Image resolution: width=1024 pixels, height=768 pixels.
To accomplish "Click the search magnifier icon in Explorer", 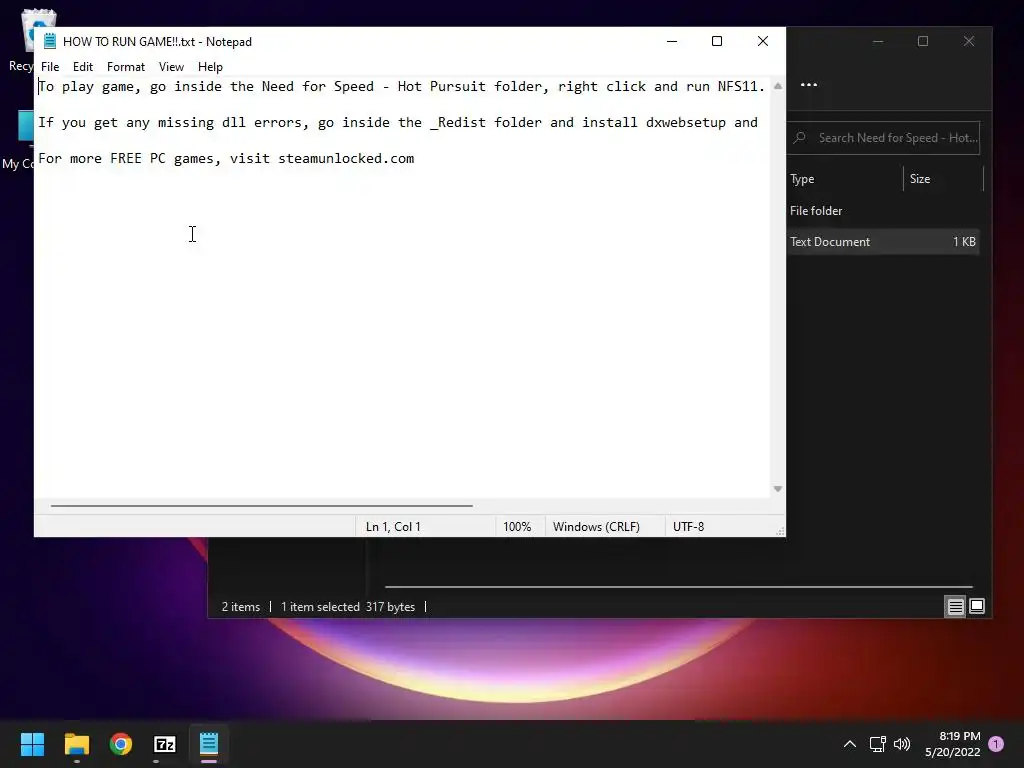I will (x=799, y=138).
